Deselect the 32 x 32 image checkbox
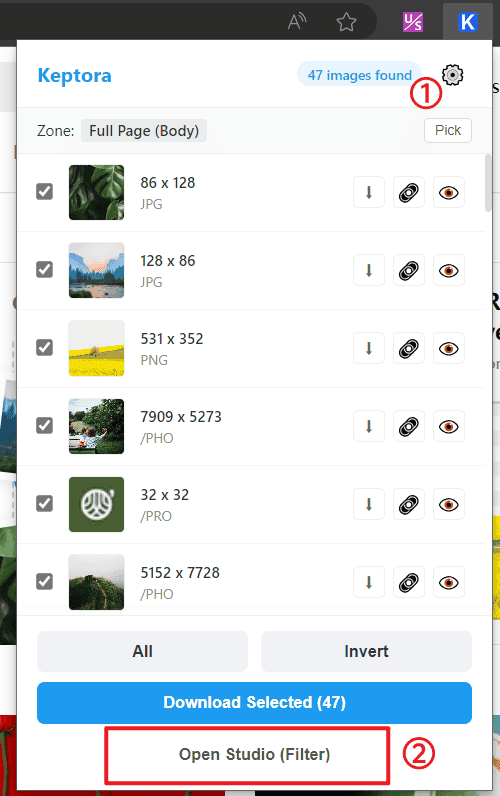This screenshot has height=796, width=500. click(45, 504)
